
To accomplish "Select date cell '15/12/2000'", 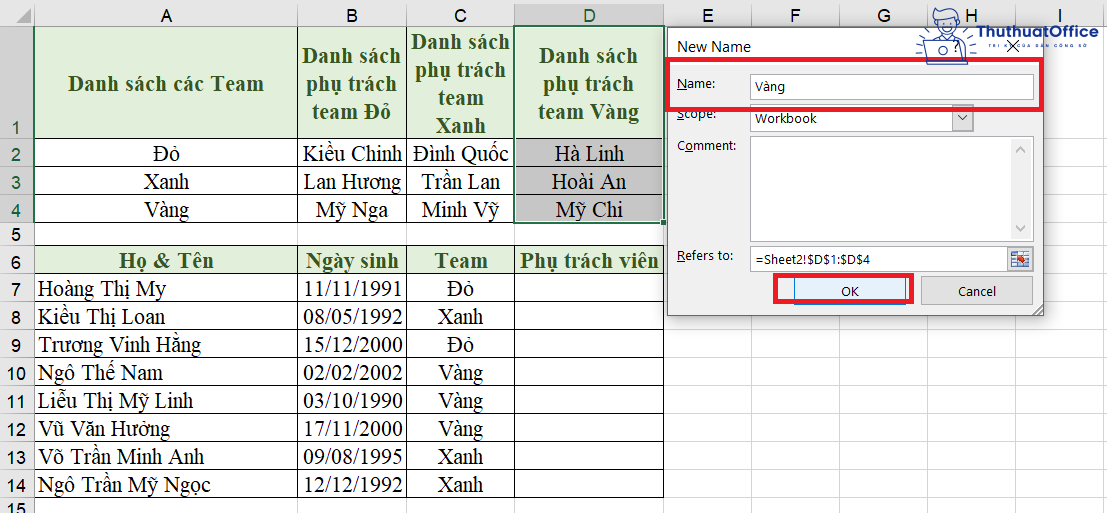I will (x=352, y=344).
